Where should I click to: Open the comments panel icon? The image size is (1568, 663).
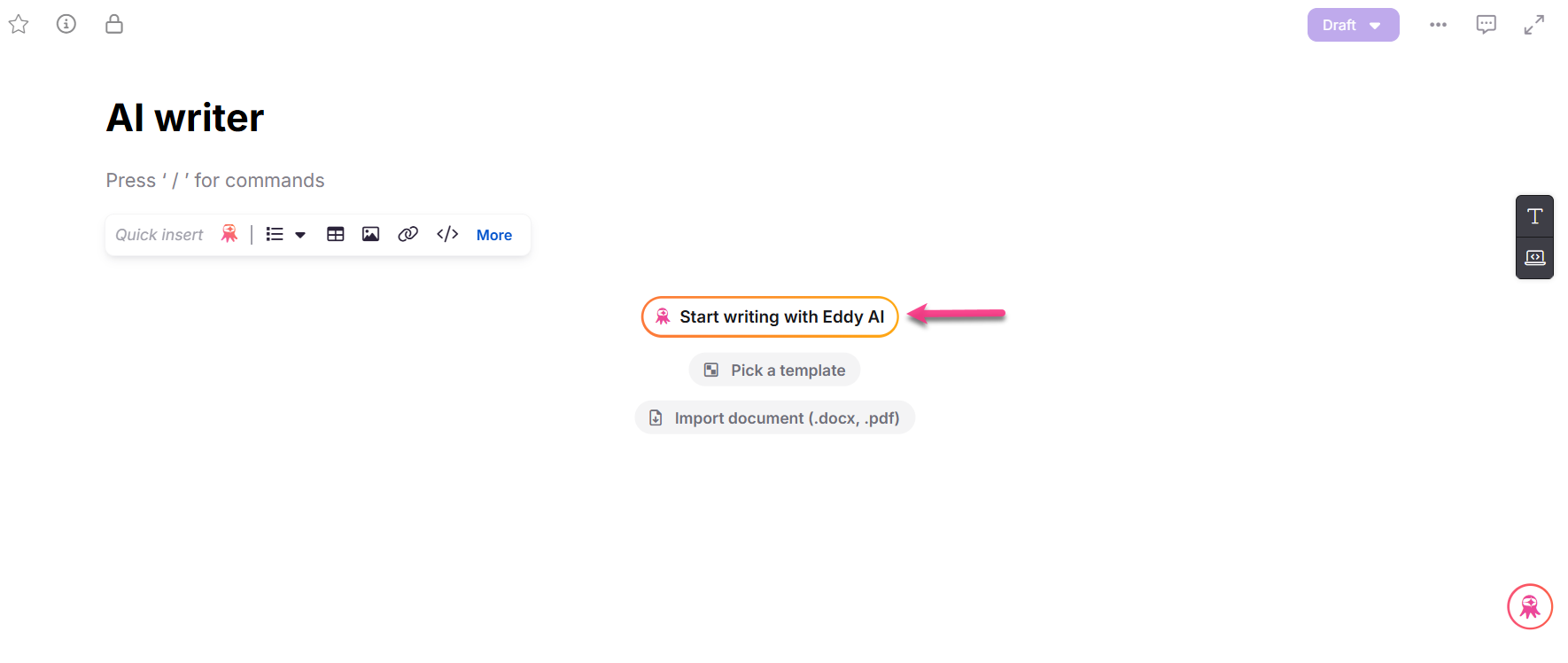click(x=1486, y=24)
